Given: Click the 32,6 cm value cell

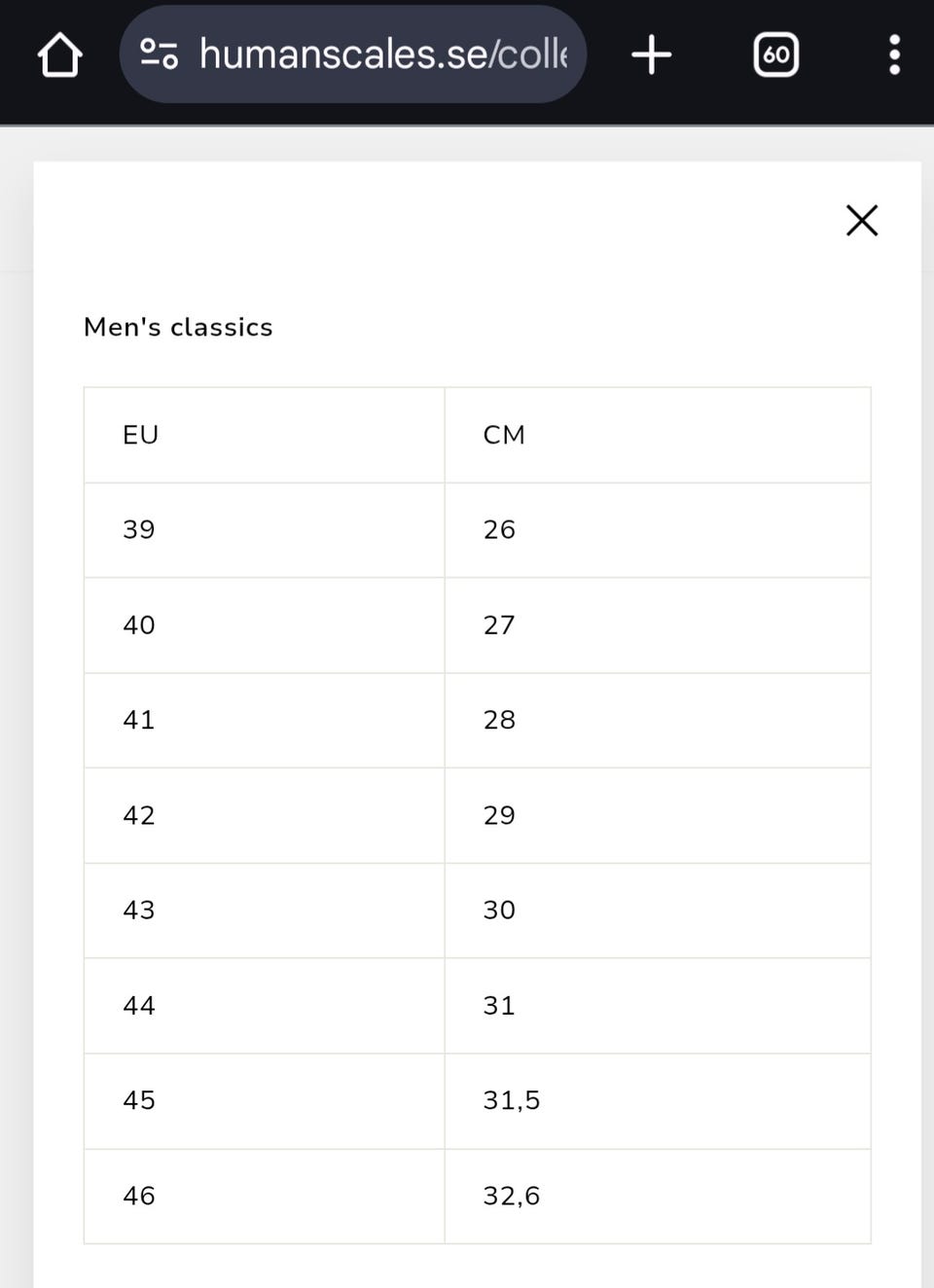Looking at the screenshot, I should pos(512,1196).
